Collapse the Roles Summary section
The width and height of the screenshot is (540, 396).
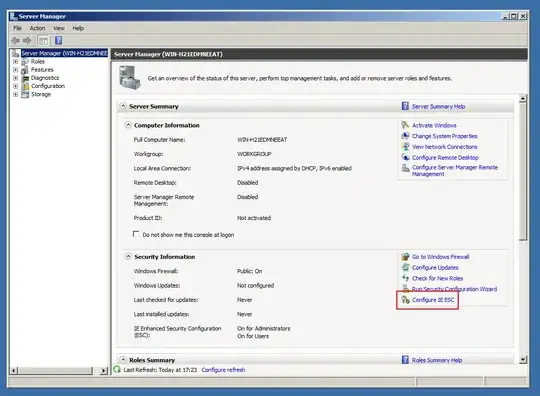point(123,359)
